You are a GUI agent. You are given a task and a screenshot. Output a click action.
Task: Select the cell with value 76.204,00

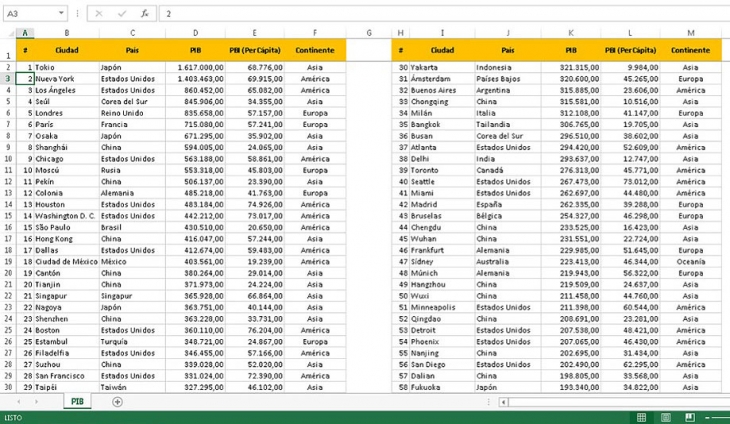coord(255,330)
